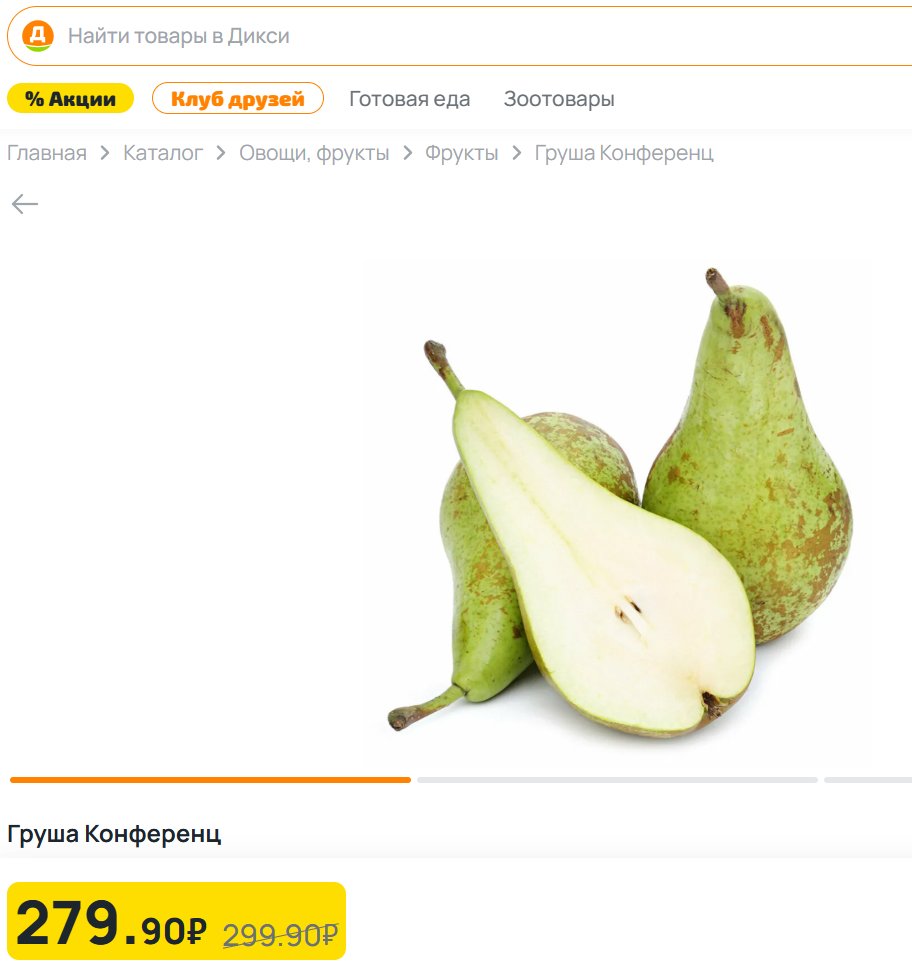Navigate to Каталог breadcrumb link
The height and width of the screenshot is (968, 912).
click(x=163, y=152)
